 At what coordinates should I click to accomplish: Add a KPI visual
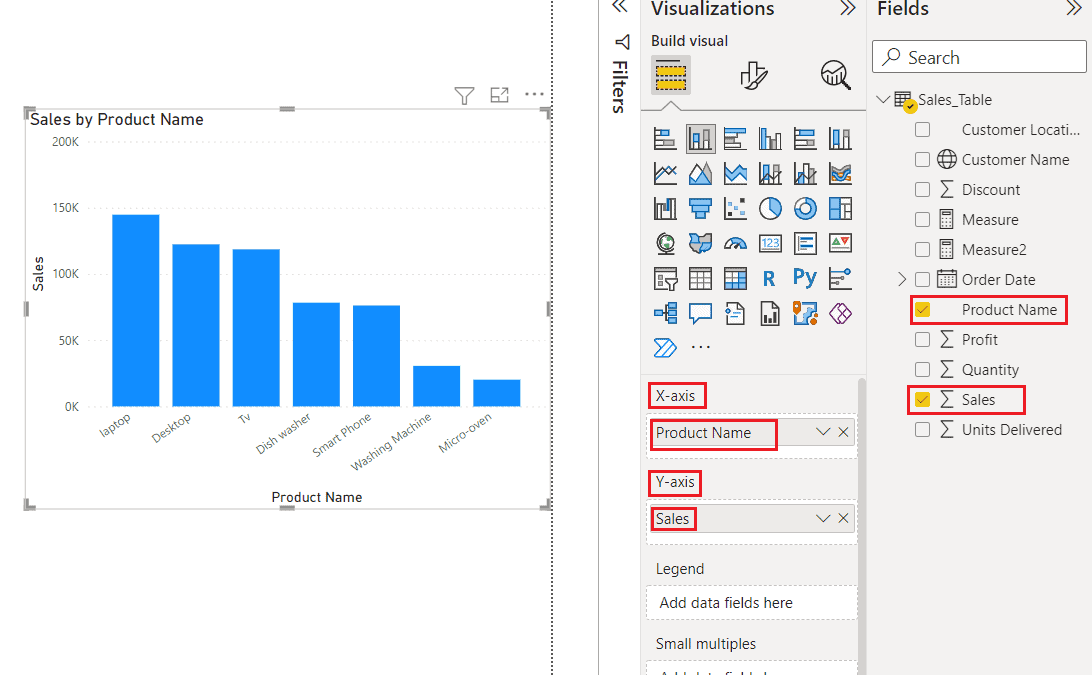840,243
